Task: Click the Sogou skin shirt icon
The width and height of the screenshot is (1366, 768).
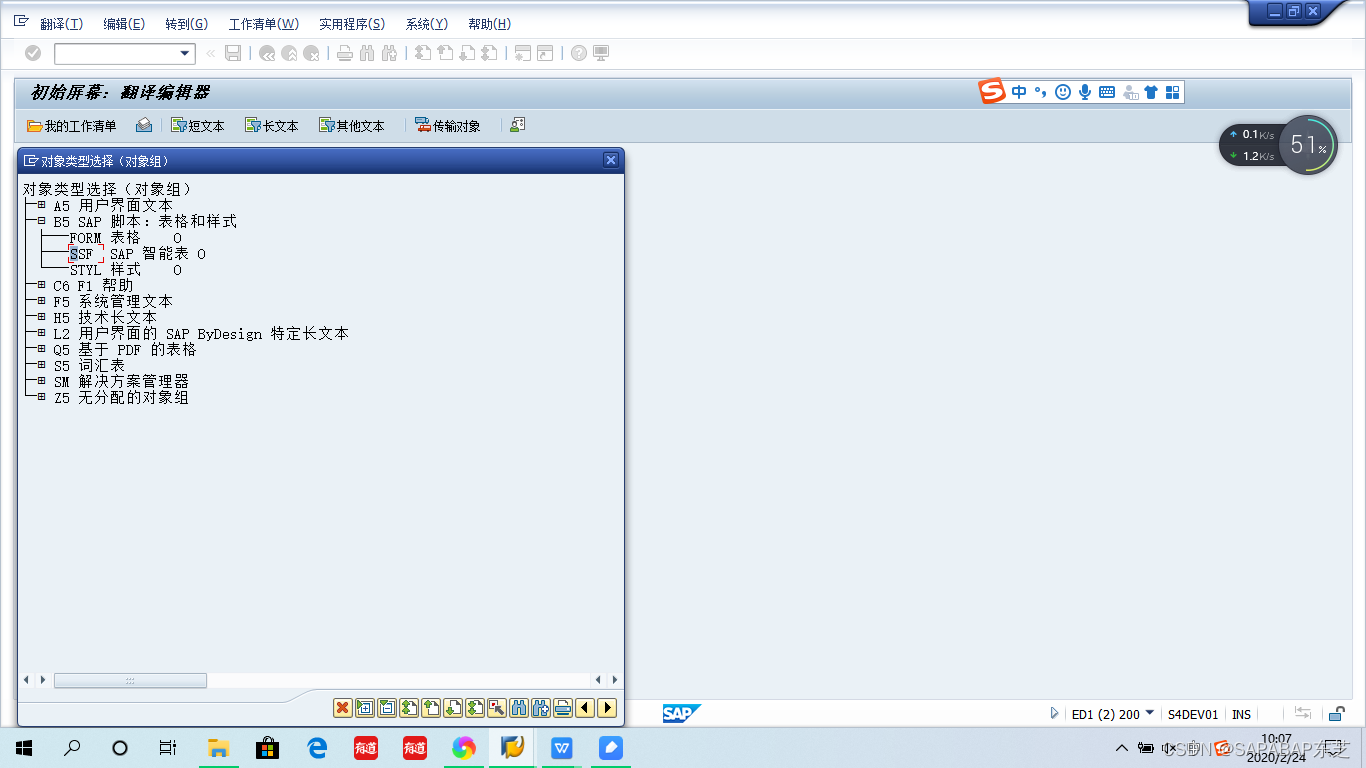Action: 1151,92
